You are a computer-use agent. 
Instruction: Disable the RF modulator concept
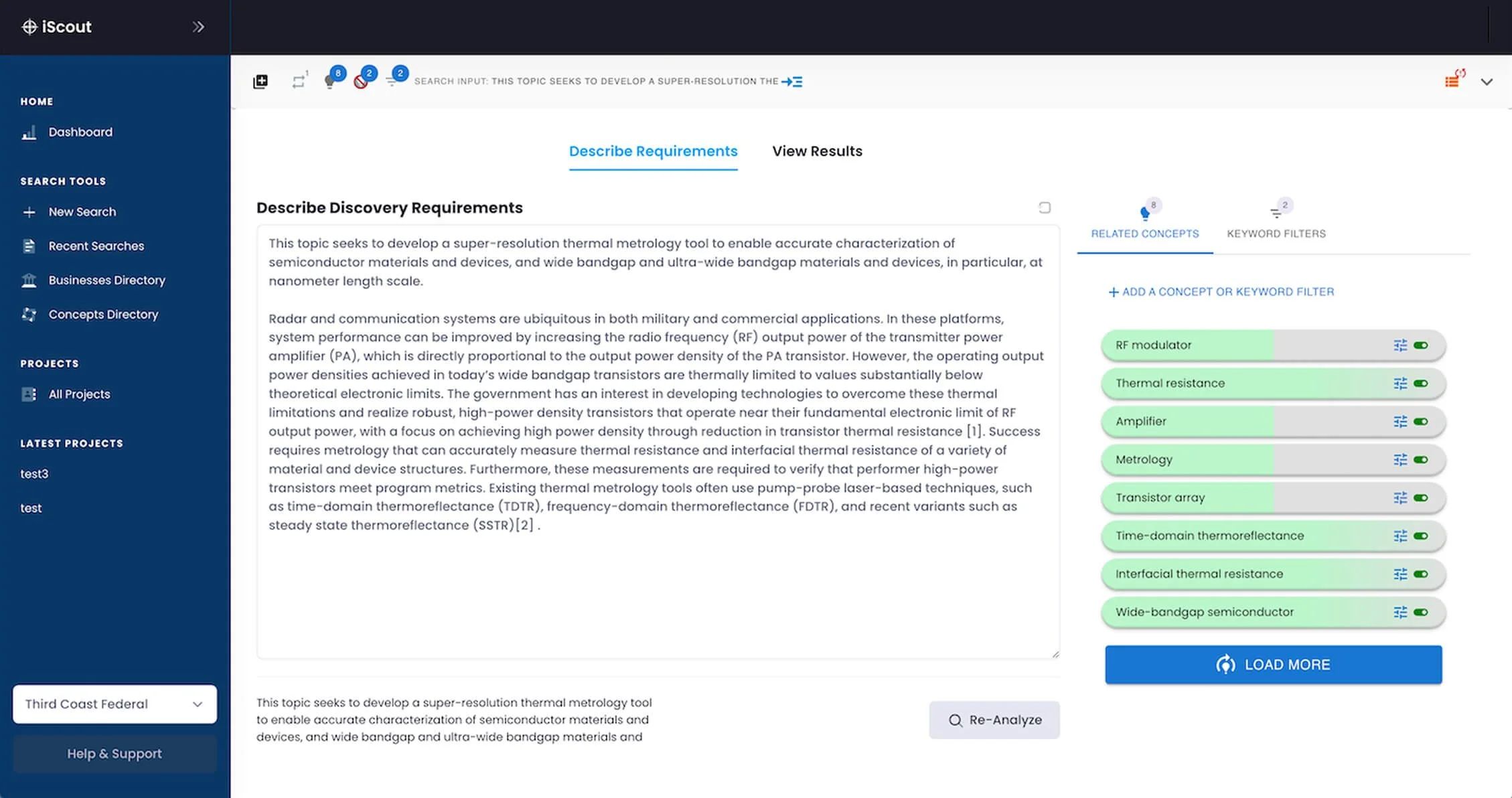point(1421,345)
